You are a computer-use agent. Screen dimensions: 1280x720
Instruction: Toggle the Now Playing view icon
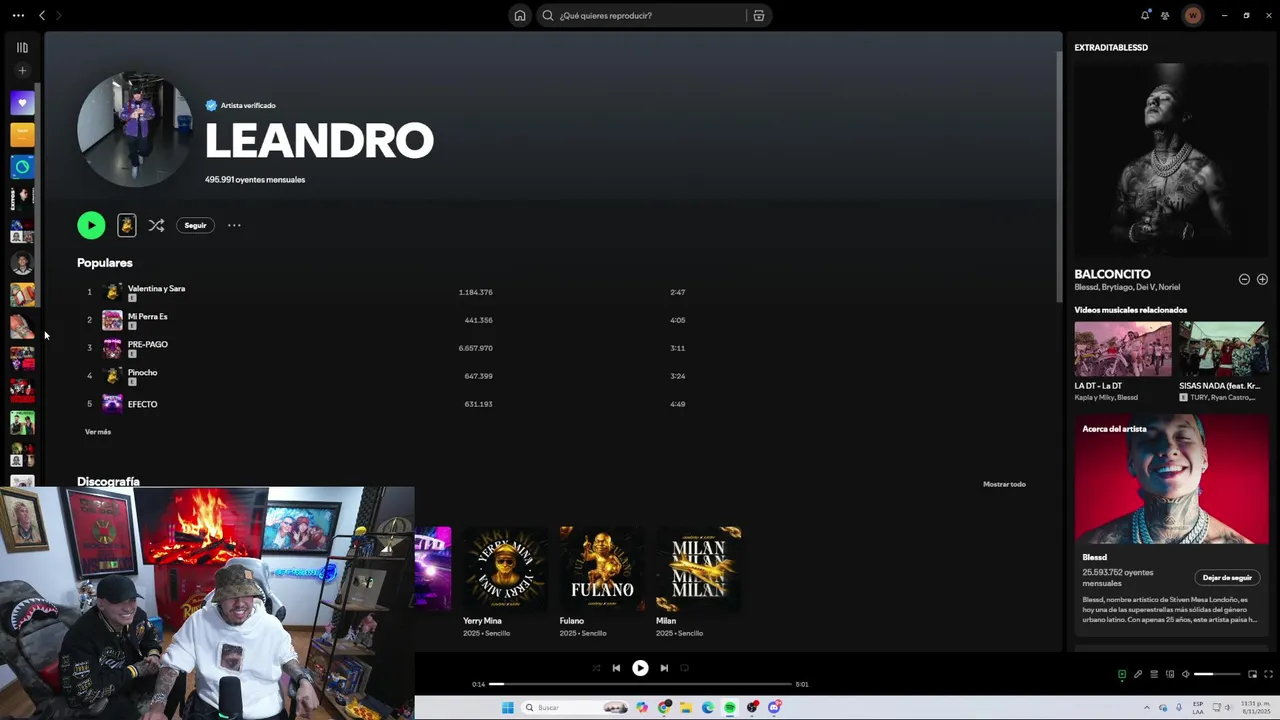pyautogui.click(x=1121, y=674)
